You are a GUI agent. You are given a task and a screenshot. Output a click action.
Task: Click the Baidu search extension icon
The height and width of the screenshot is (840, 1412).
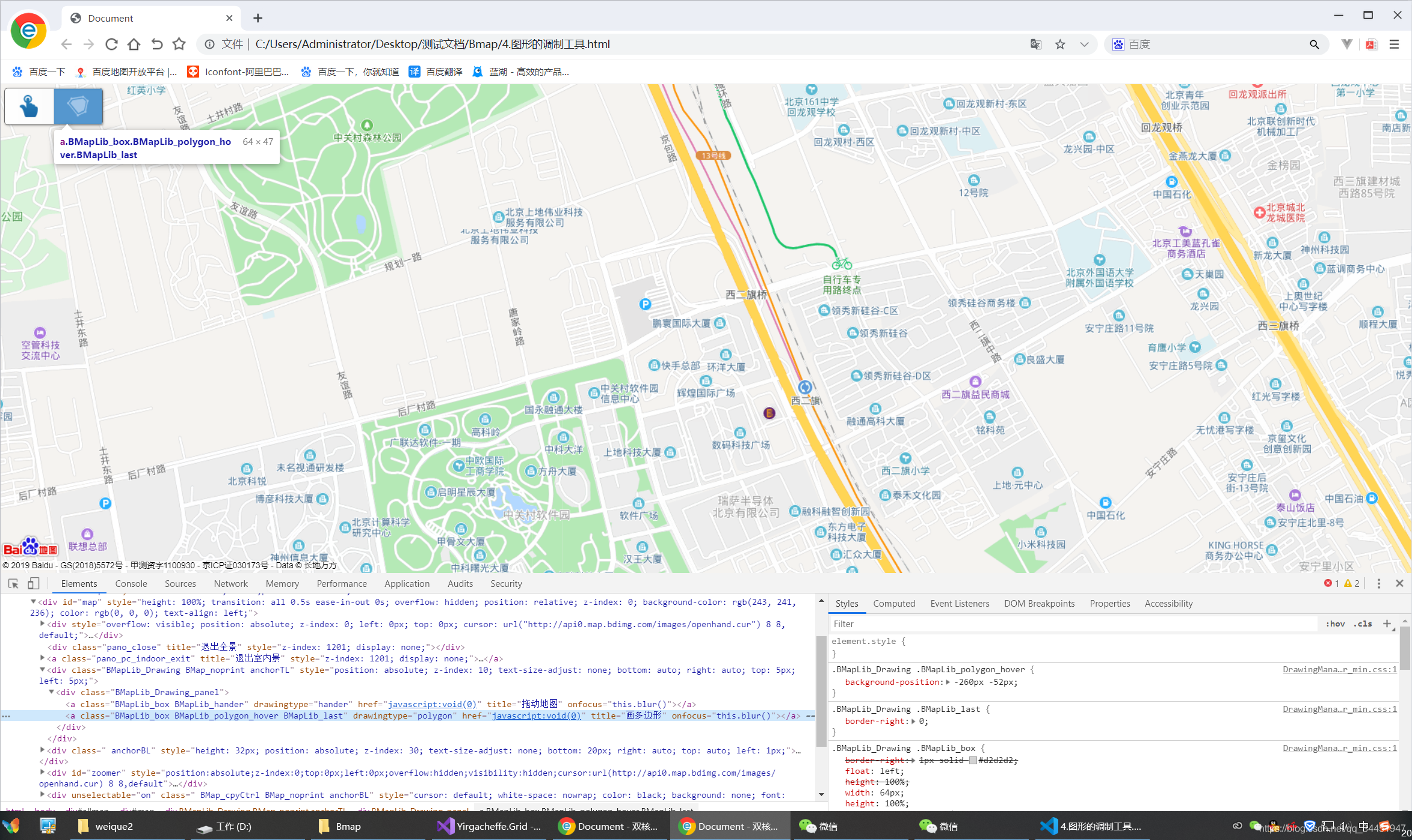pyautogui.click(x=1120, y=44)
